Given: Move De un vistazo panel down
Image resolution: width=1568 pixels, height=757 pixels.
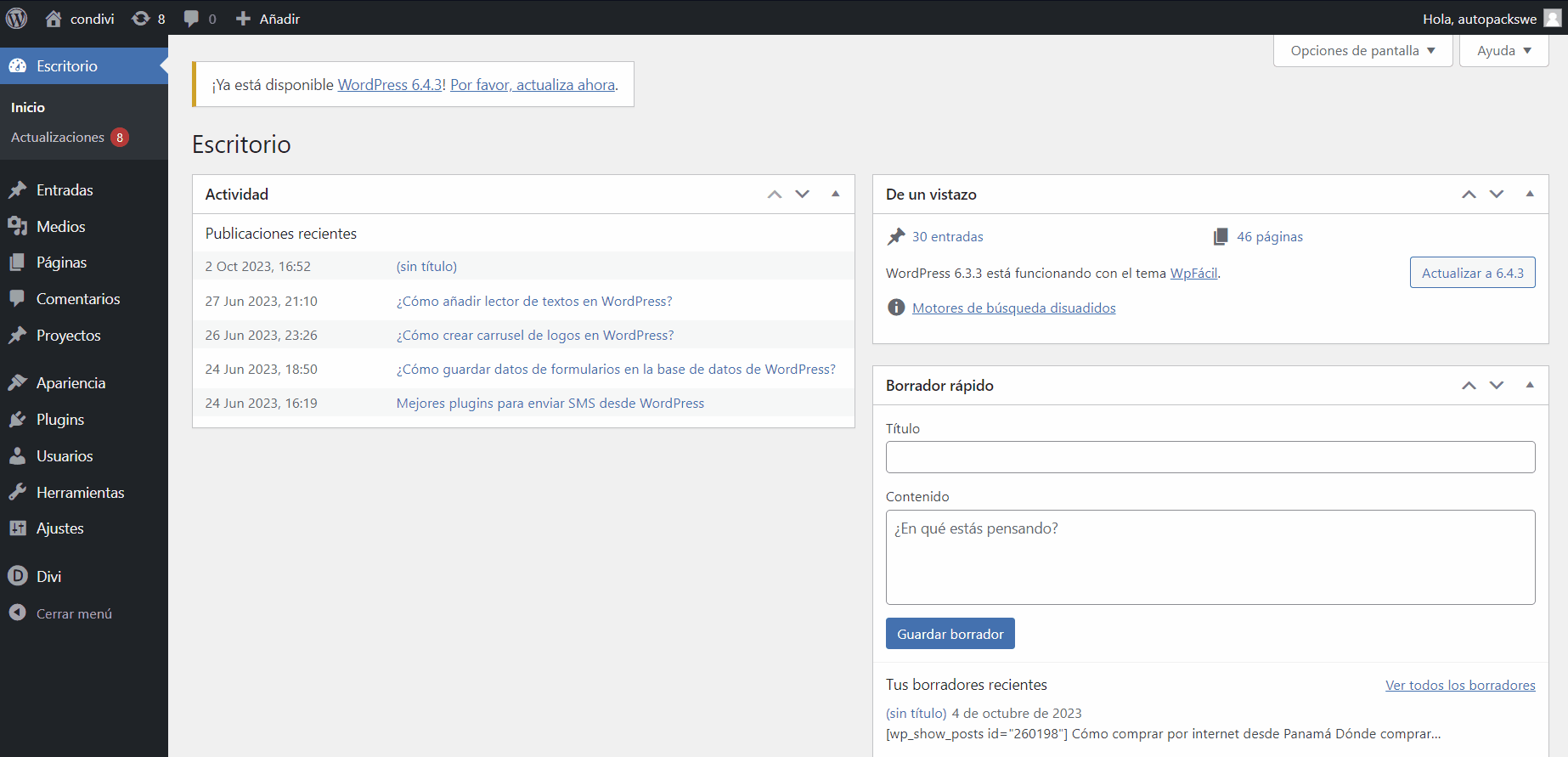Looking at the screenshot, I should pos(1497,195).
